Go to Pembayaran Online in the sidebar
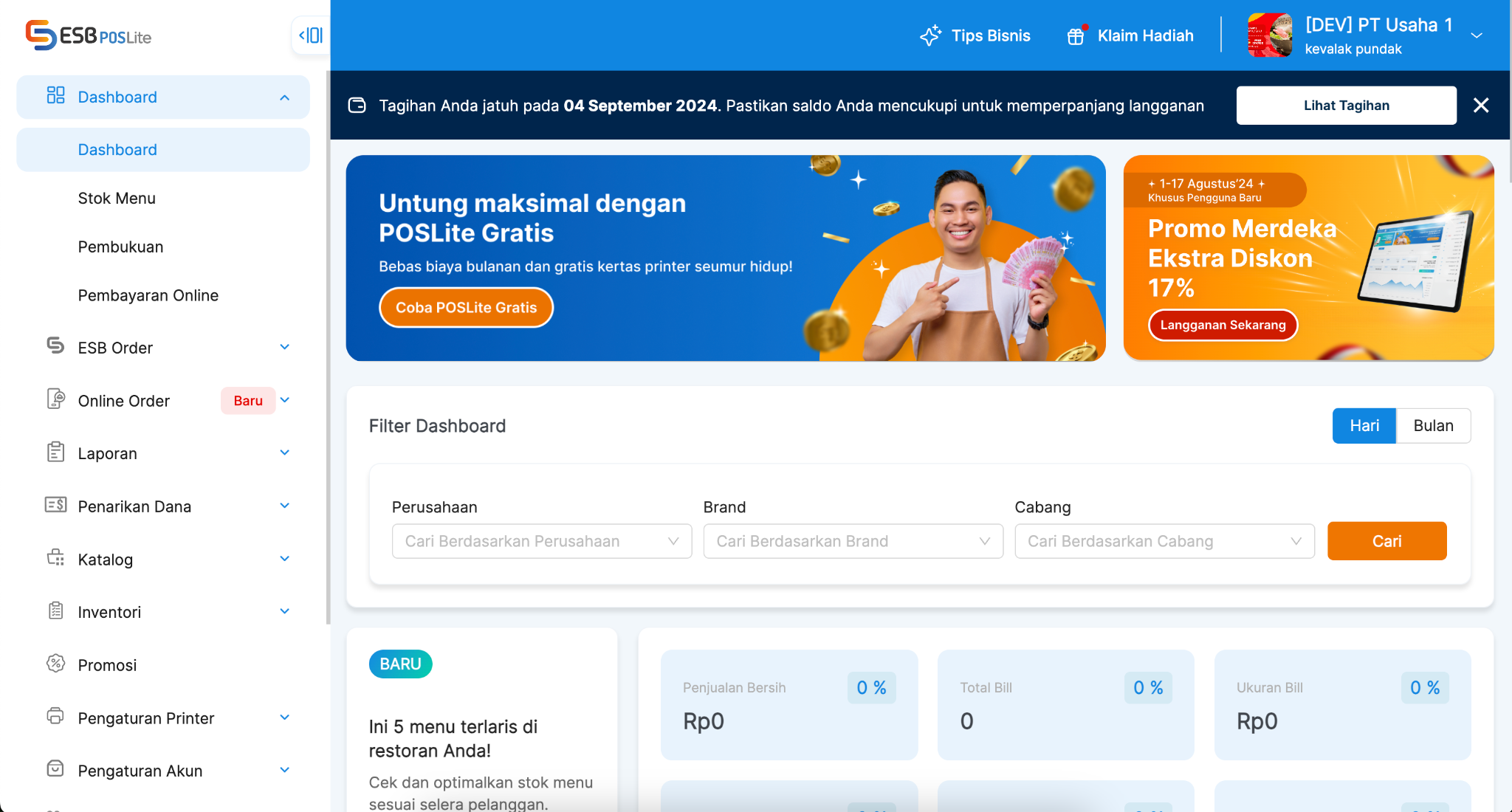1512x812 pixels. click(x=148, y=295)
